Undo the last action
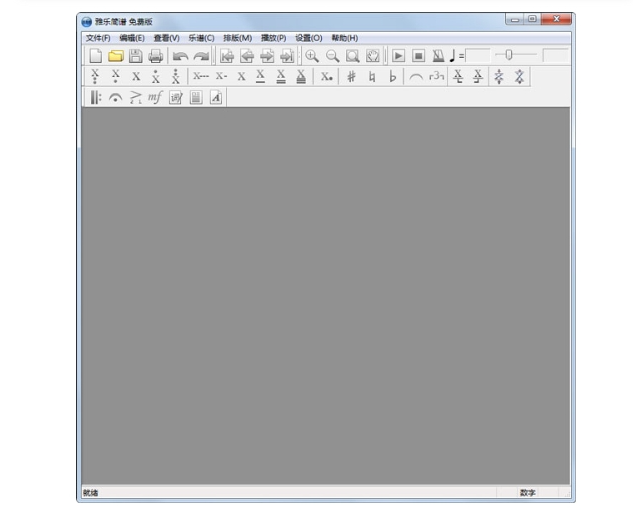This screenshot has height=513, width=633. pyautogui.click(x=180, y=56)
